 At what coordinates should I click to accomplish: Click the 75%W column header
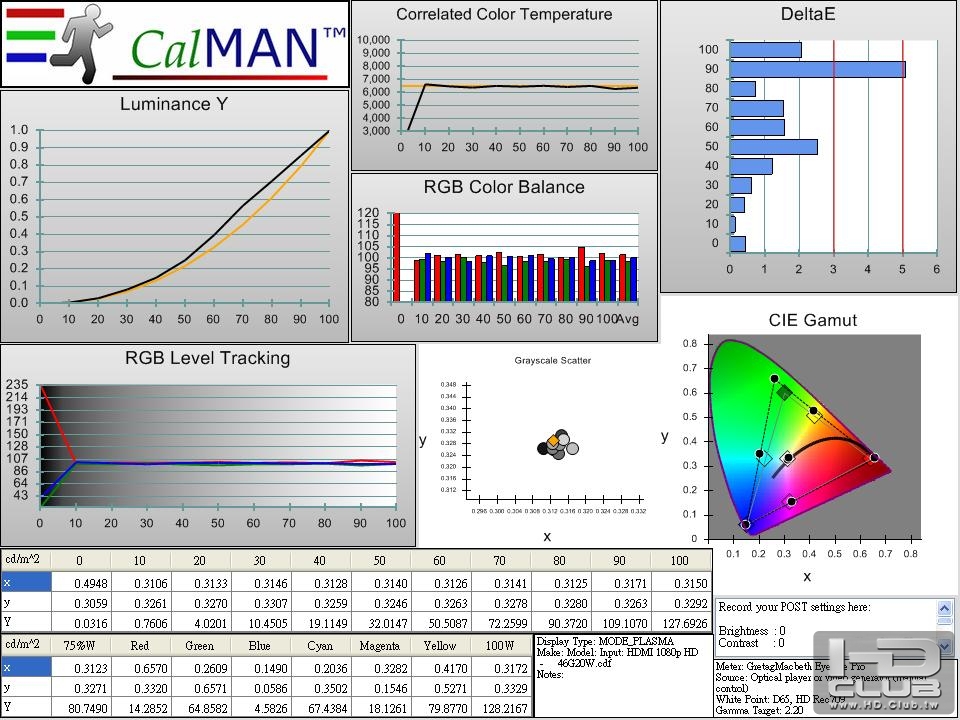coord(80,645)
